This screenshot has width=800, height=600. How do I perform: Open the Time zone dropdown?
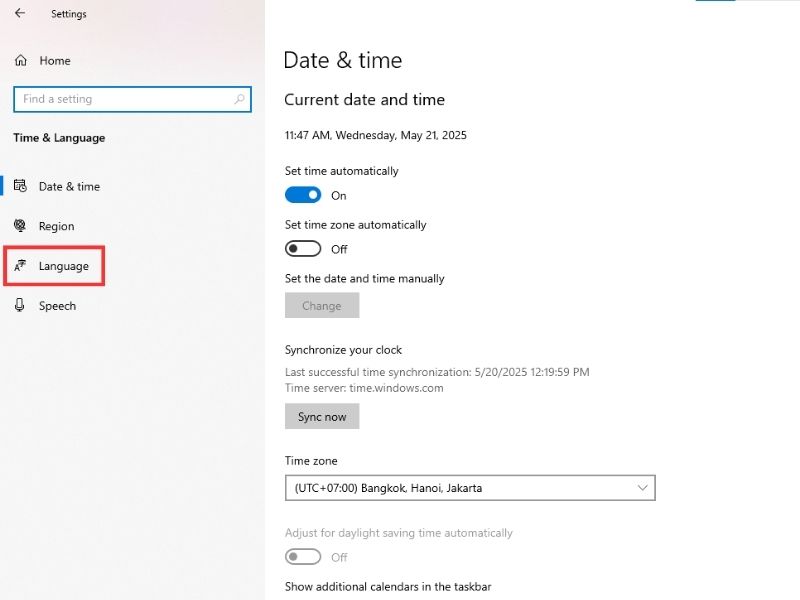470,488
